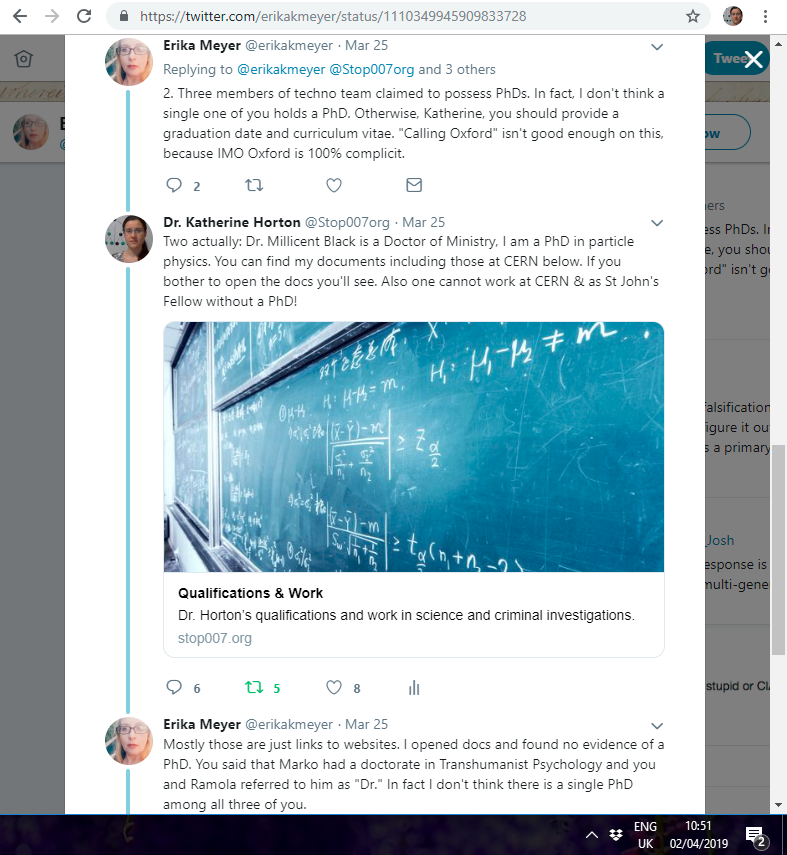Like Erika Meyer's first tweet
Screen dimensions: 787x855
coord(334,185)
